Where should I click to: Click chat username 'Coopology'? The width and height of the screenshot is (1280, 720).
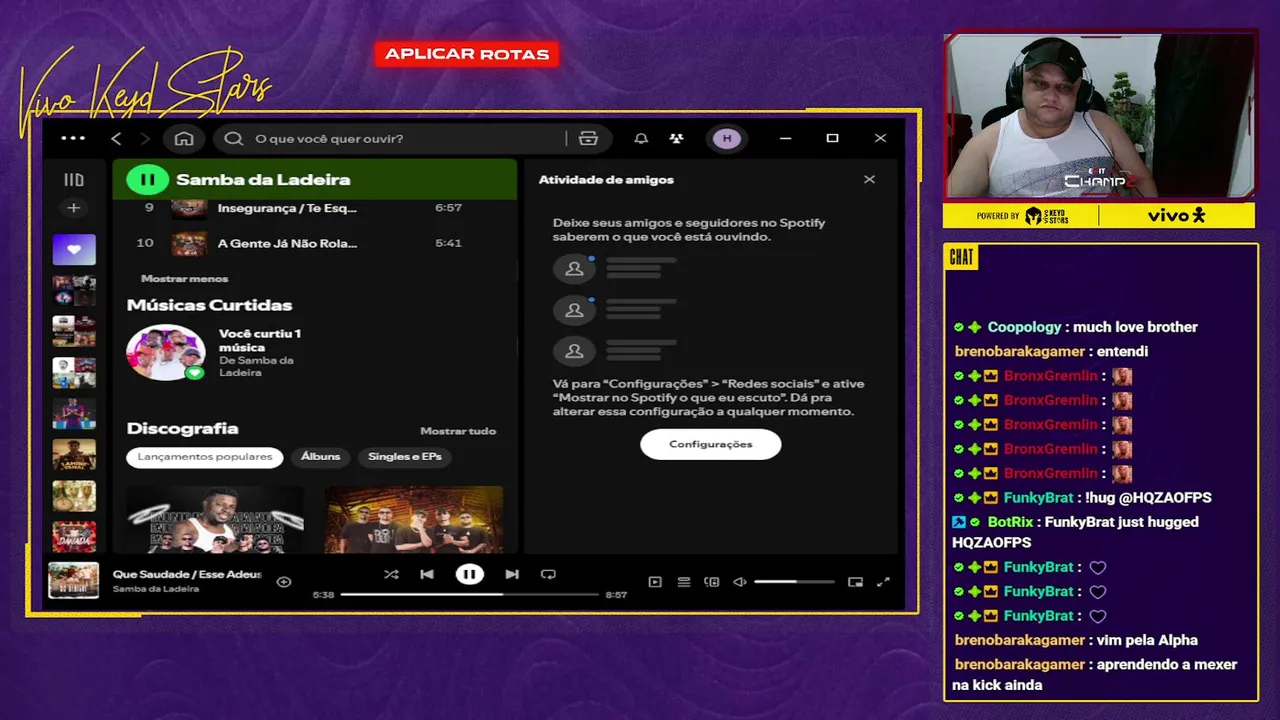tap(1024, 327)
